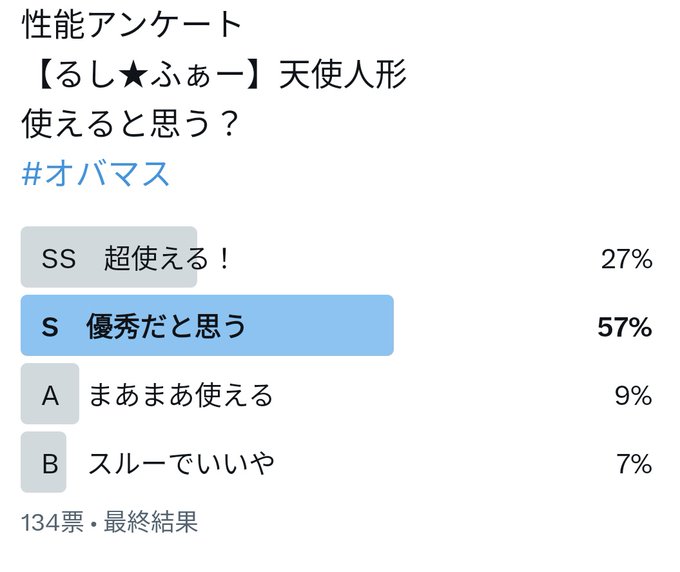Click the 性能アンケート heading text
This screenshot has height=572, width=680.
(132, 24)
